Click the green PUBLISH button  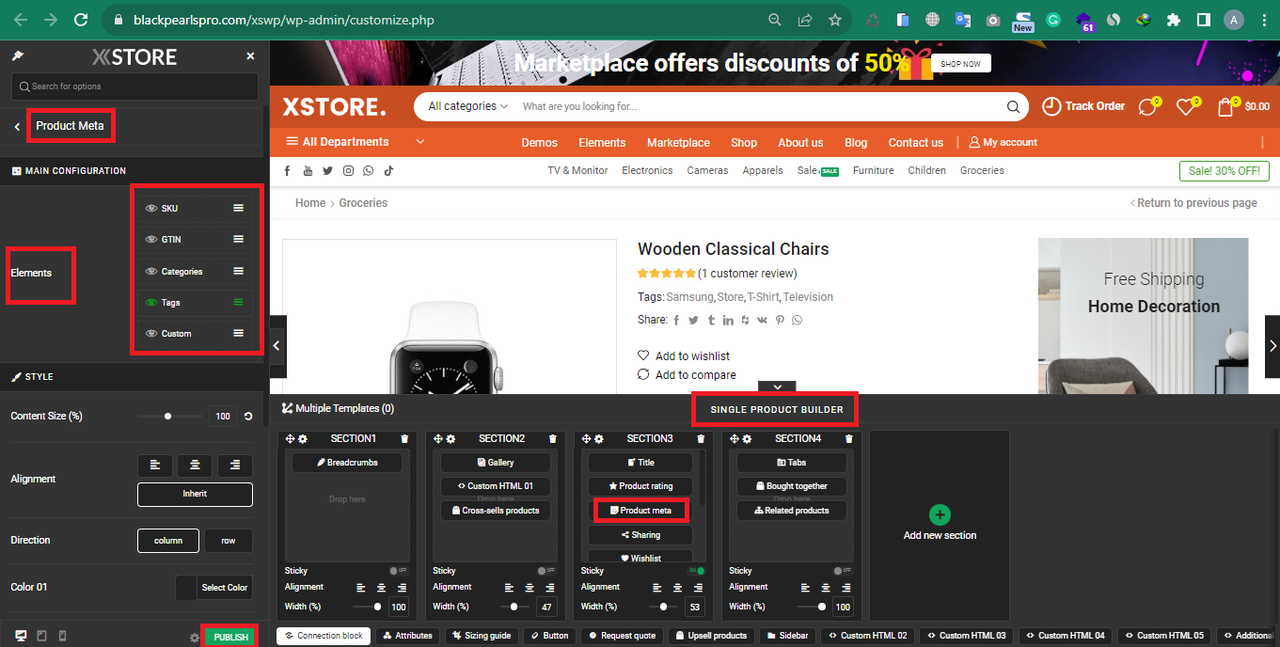[x=230, y=637]
